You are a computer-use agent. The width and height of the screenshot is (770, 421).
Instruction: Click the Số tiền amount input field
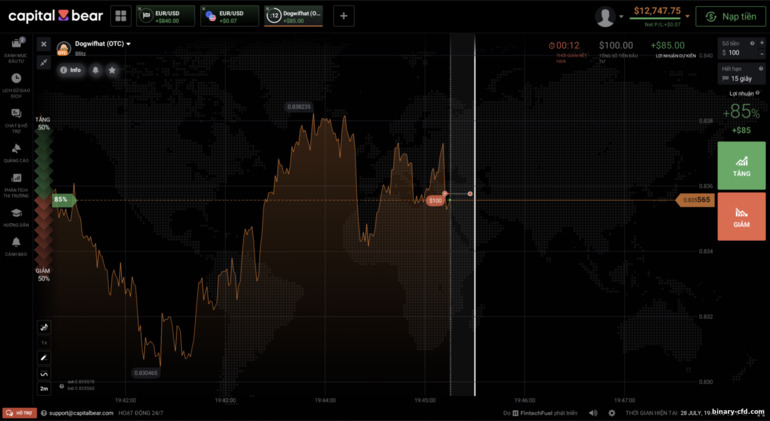pyautogui.click(x=741, y=52)
